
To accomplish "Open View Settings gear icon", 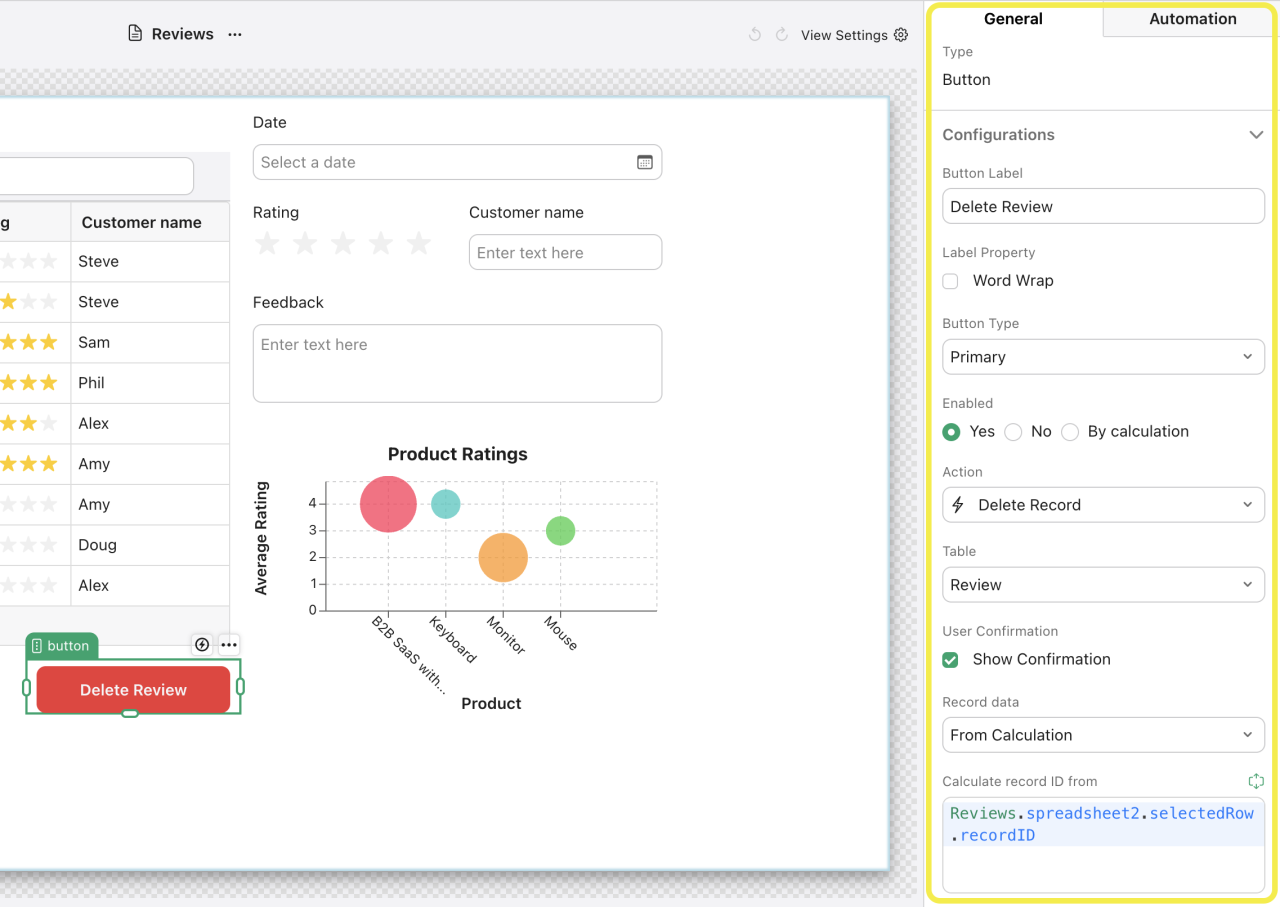I will pos(901,35).
